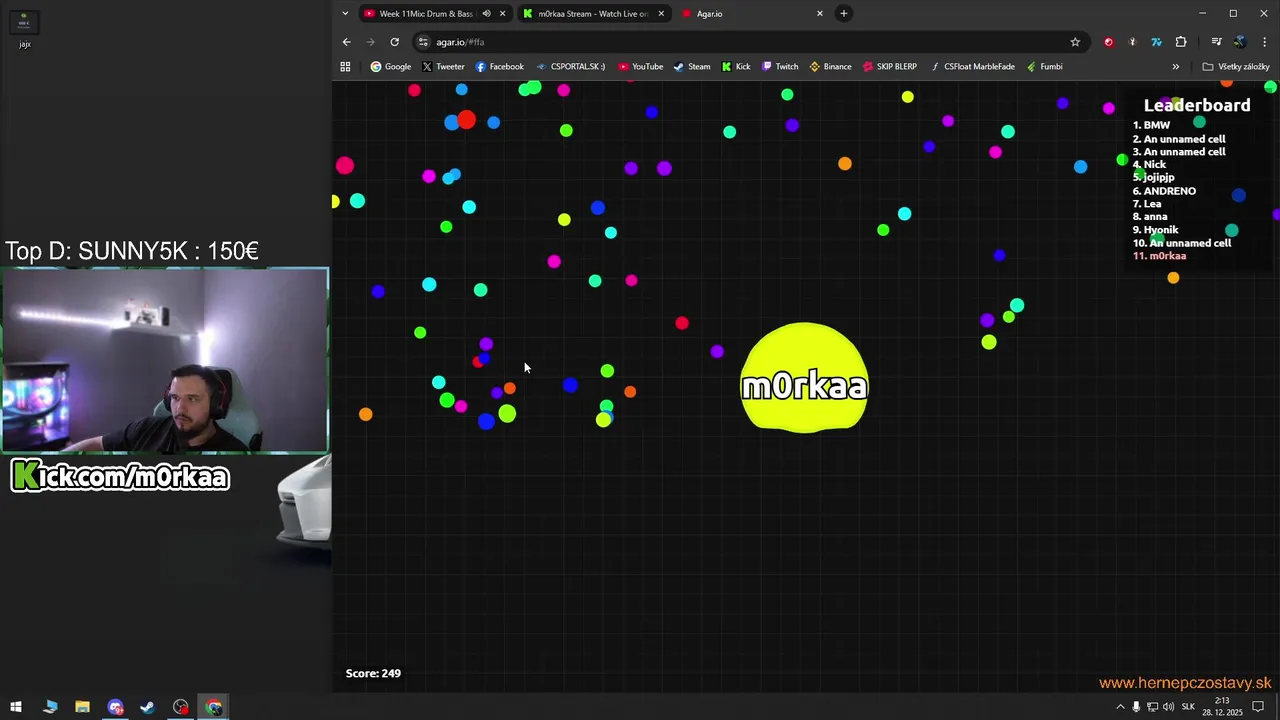The height and width of the screenshot is (720, 1280).
Task: Open the CSPORTAL.SK bookmark
Action: tap(570, 67)
